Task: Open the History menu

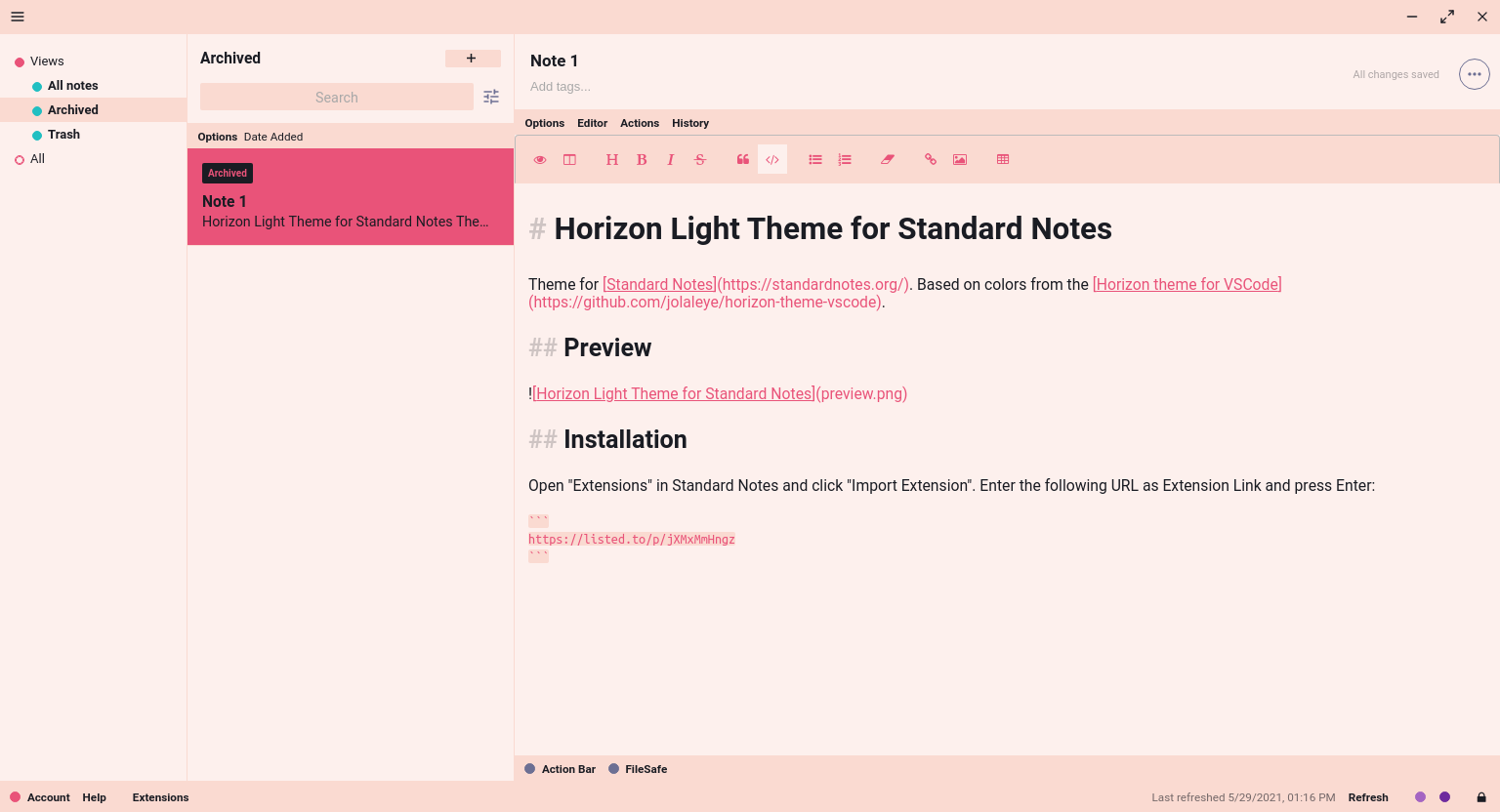Action: (690, 123)
